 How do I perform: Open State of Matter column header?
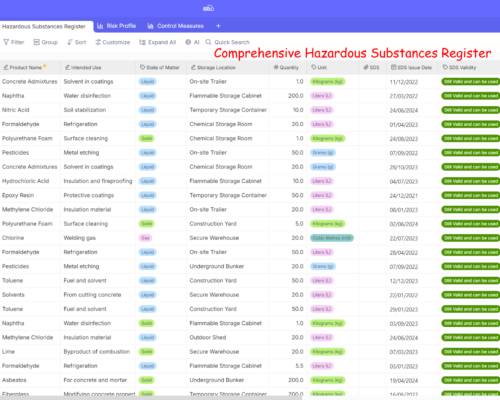[160, 67]
